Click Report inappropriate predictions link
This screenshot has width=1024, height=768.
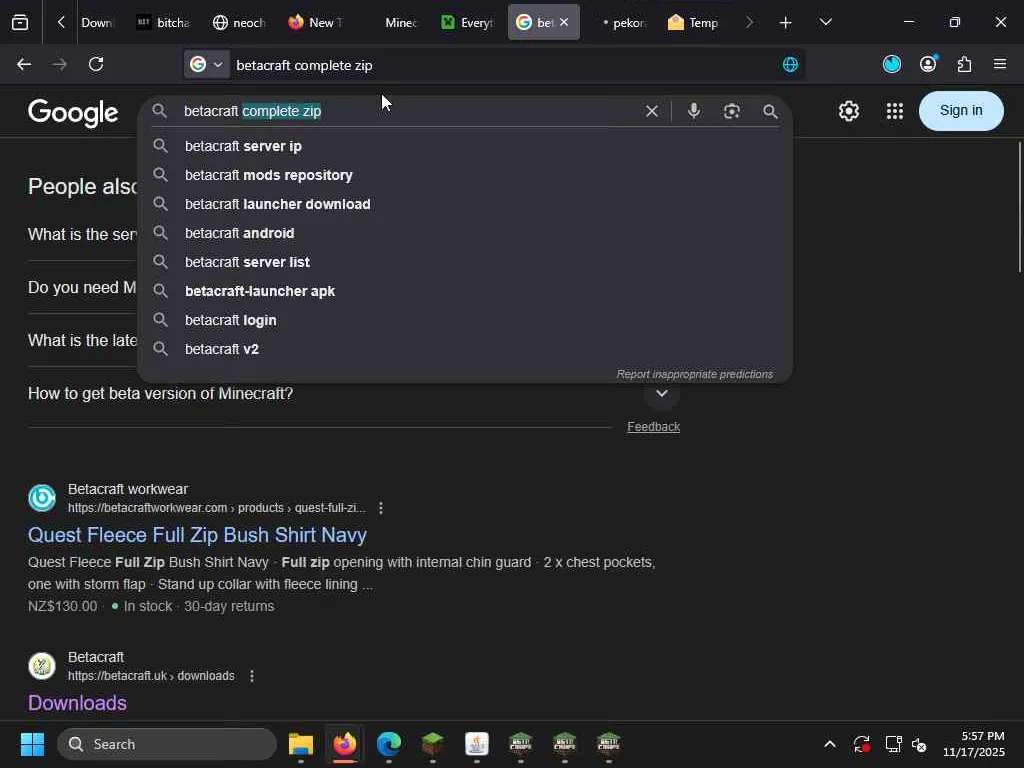tap(695, 374)
